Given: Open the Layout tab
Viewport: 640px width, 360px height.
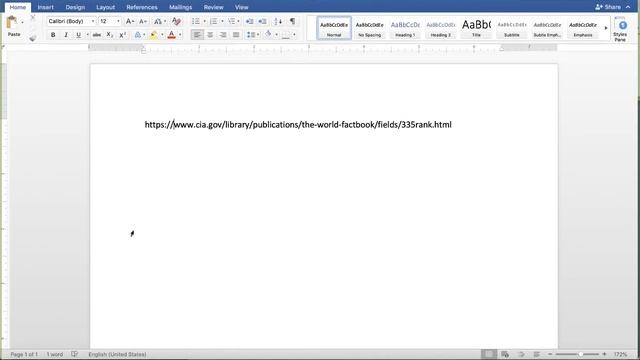Looking at the screenshot, I should click(105, 7).
